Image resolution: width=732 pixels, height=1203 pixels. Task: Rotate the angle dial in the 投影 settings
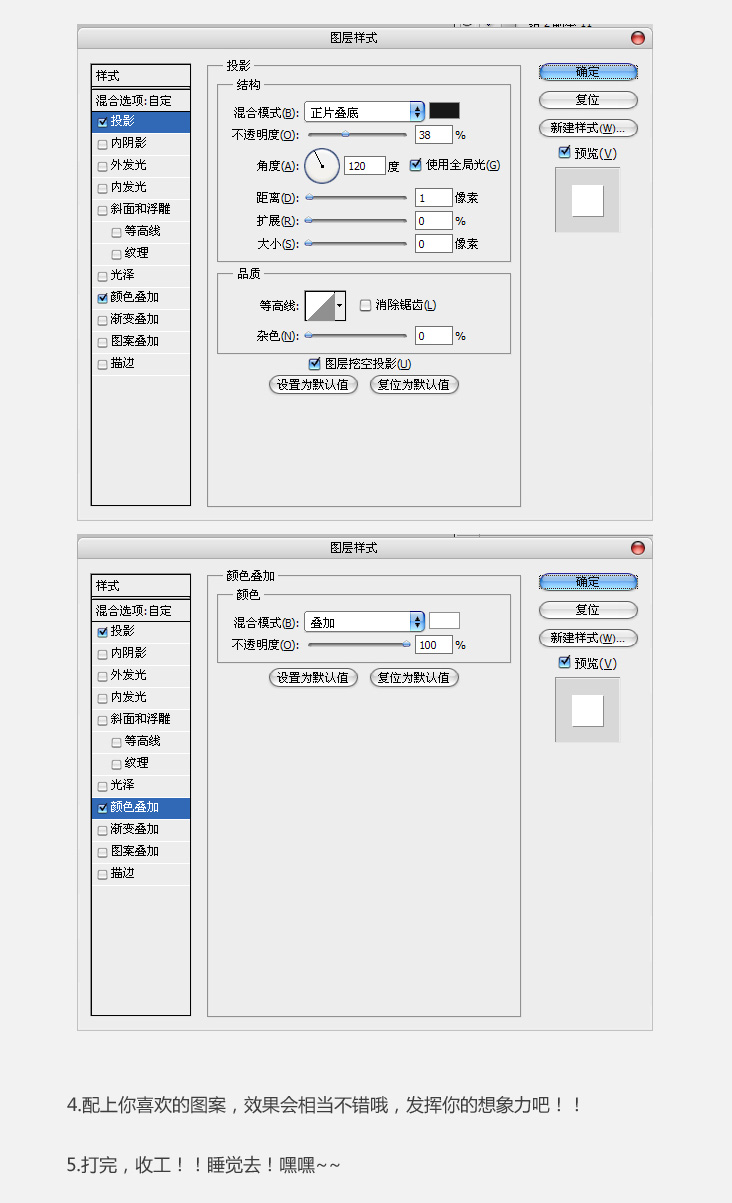click(322, 165)
